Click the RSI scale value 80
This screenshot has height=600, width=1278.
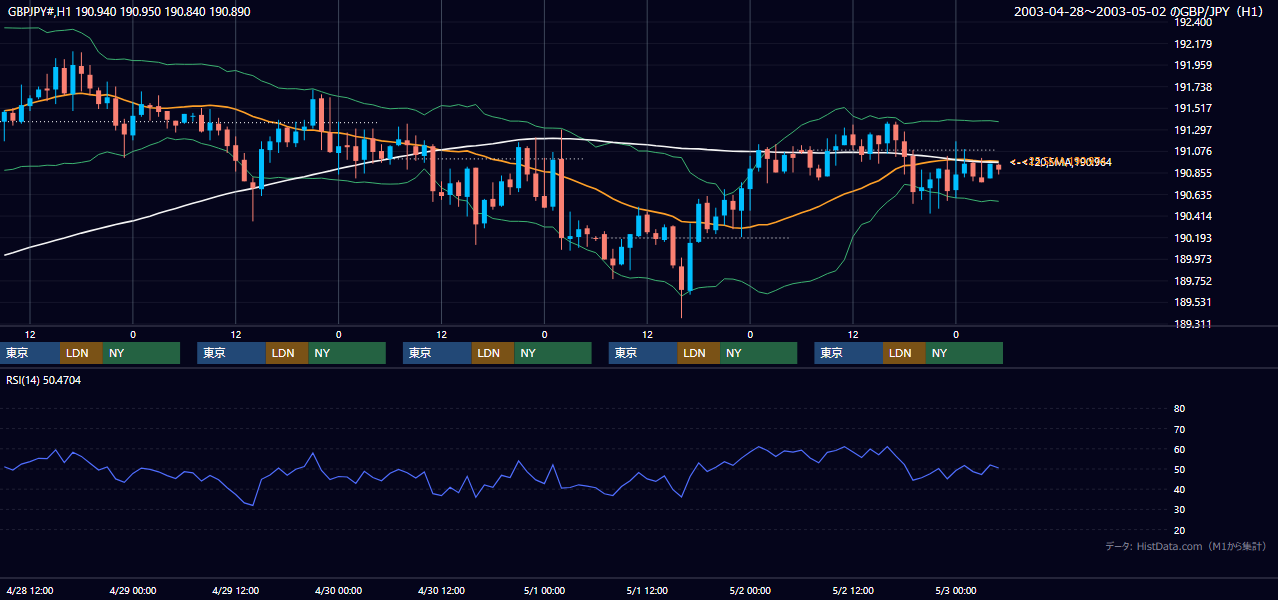[x=1179, y=409]
